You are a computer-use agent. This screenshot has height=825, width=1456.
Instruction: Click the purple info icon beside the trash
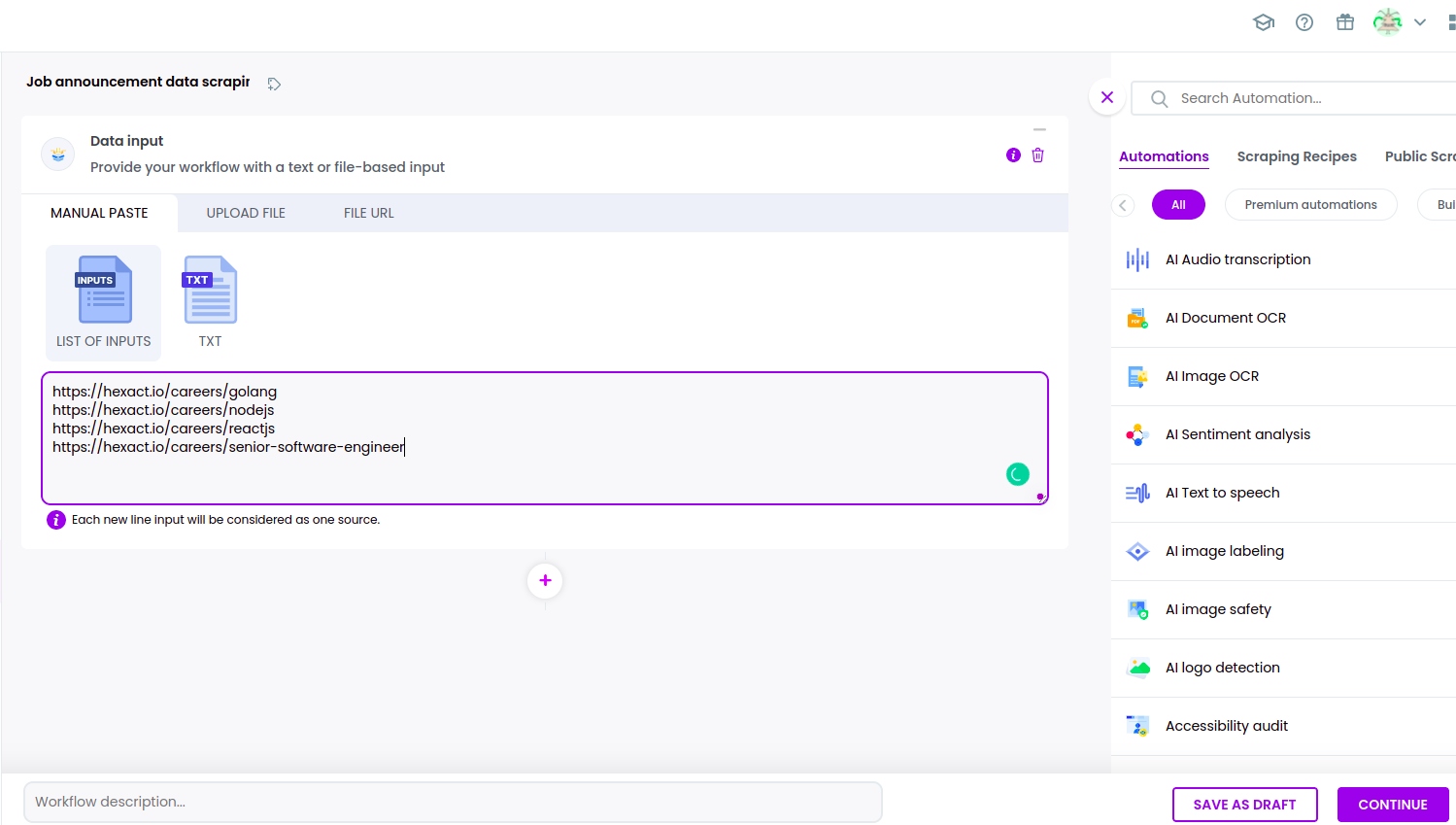point(1013,155)
